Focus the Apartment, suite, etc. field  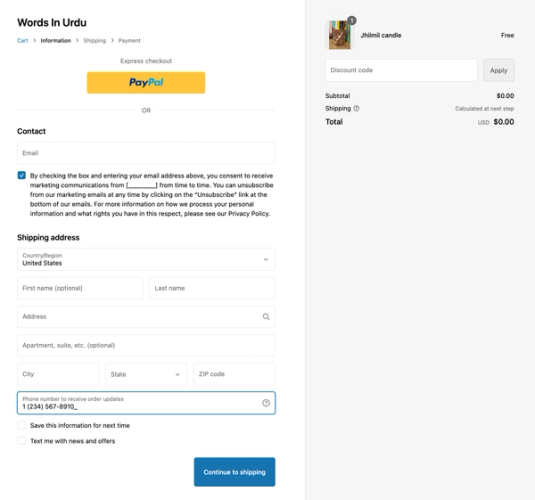point(146,345)
